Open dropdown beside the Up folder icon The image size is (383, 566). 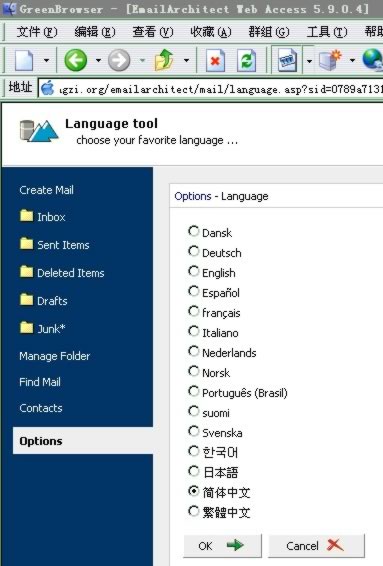pyautogui.click(x=186, y=60)
